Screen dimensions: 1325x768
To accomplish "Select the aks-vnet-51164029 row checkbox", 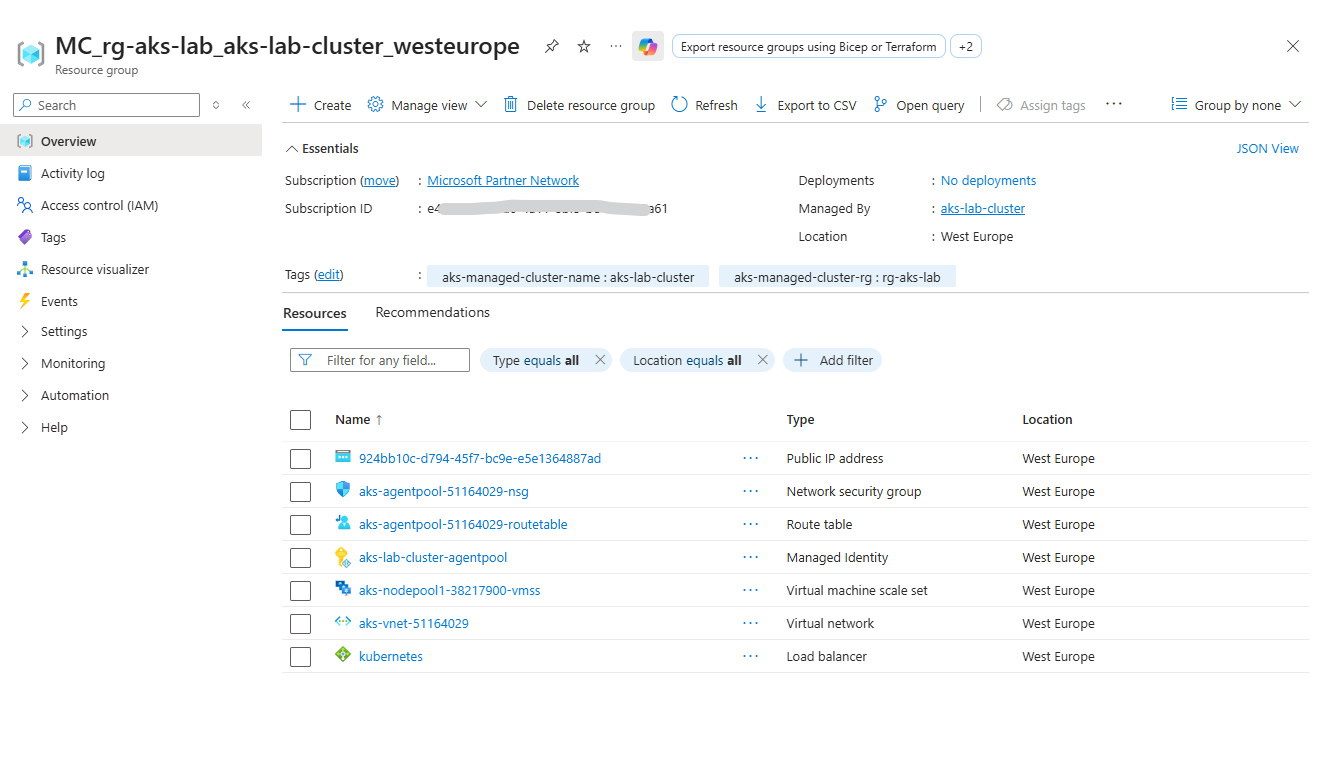I will pos(300,624).
